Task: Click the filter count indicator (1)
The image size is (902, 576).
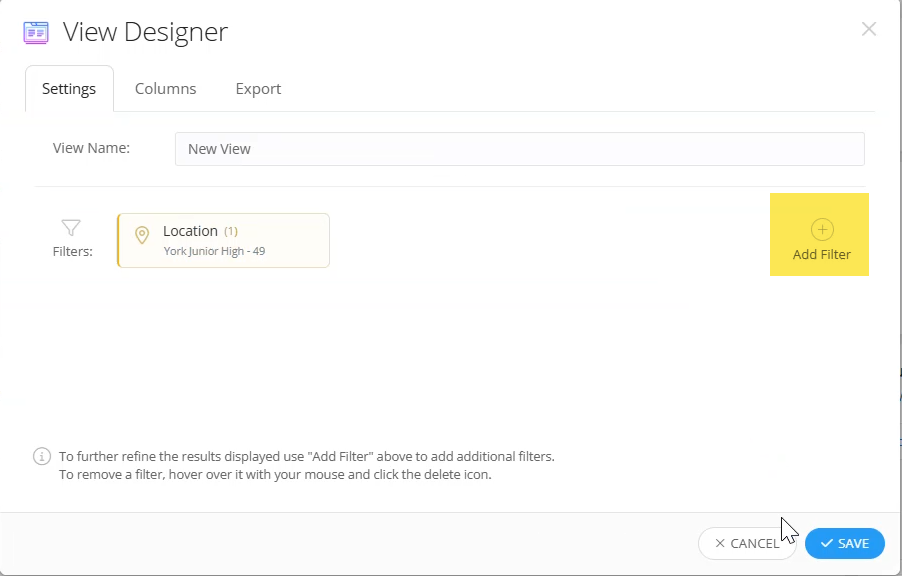Action: click(x=231, y=230)
